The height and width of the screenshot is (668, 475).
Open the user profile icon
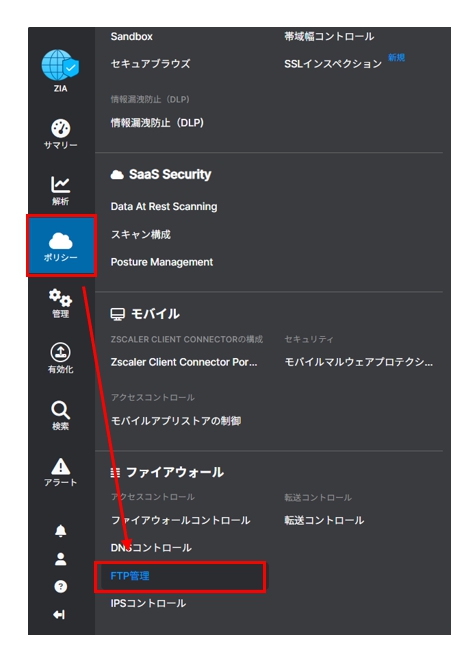click(x=60, y=559)
